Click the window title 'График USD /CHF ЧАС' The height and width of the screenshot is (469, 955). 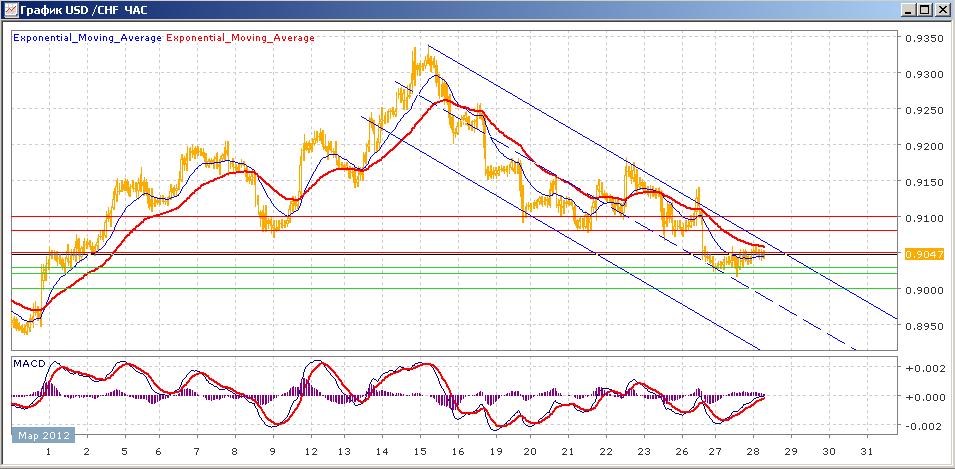coord(85,10)
